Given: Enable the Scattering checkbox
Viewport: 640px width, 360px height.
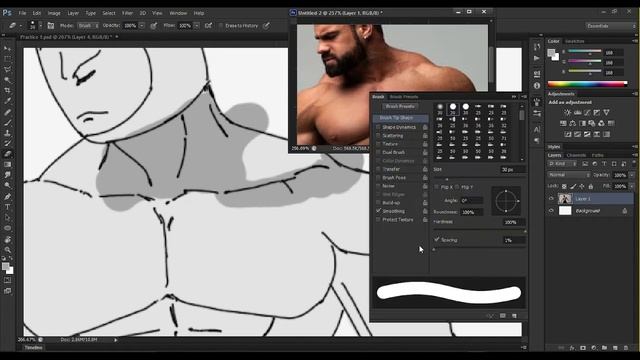Looking at the screenshot, I should coord(378,136).
